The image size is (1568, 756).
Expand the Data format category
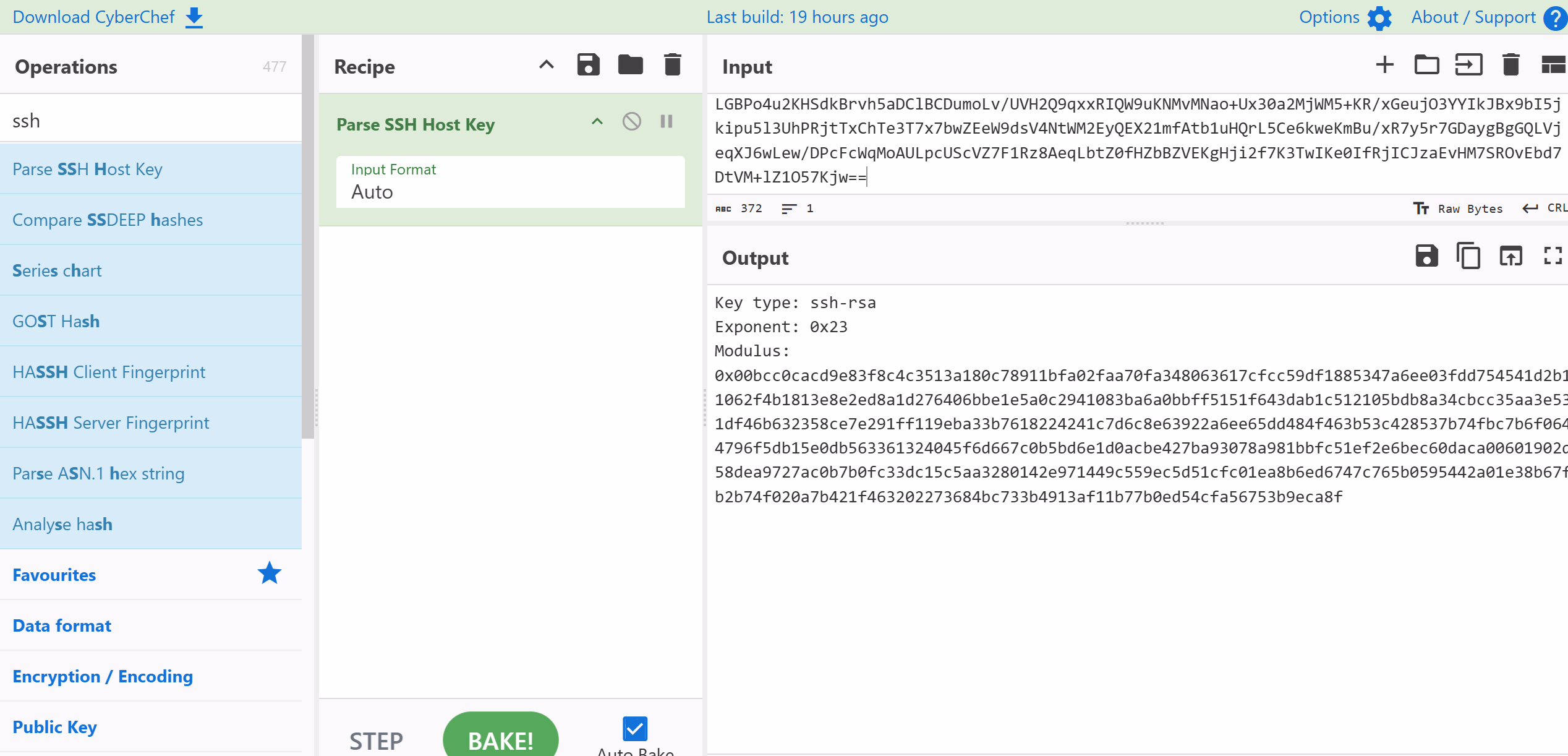point(151,625)
